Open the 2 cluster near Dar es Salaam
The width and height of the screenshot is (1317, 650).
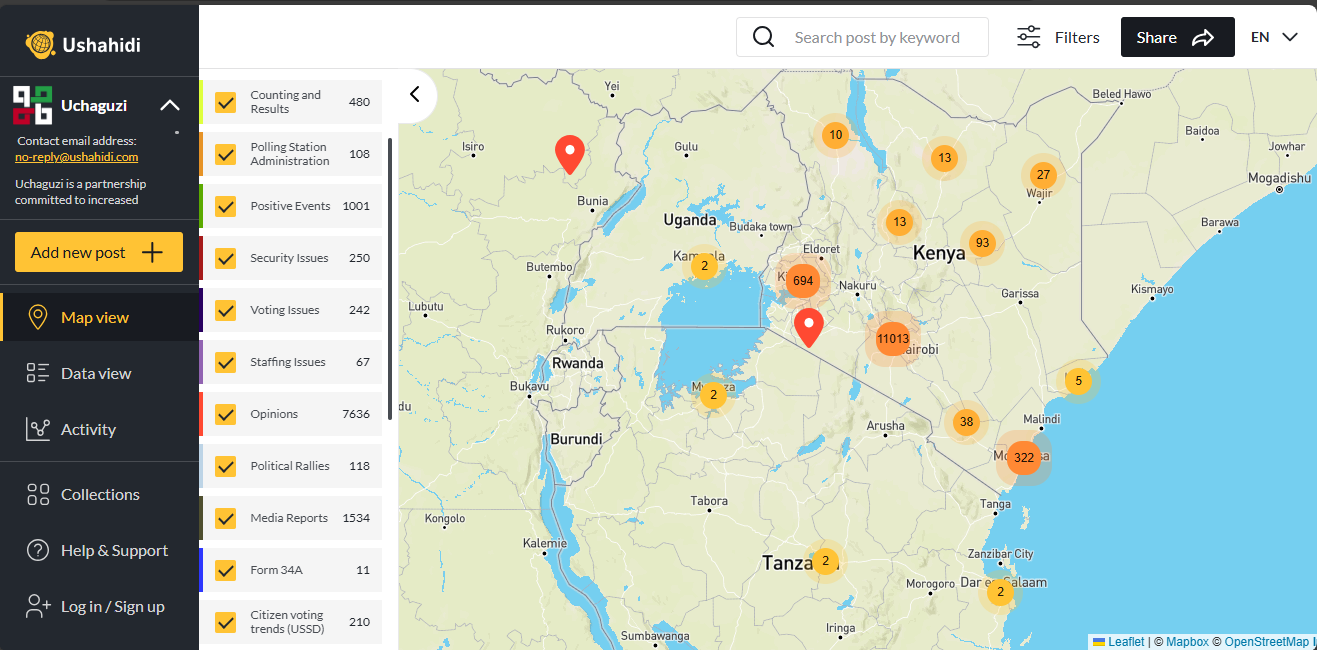click(x=999, y=592)
